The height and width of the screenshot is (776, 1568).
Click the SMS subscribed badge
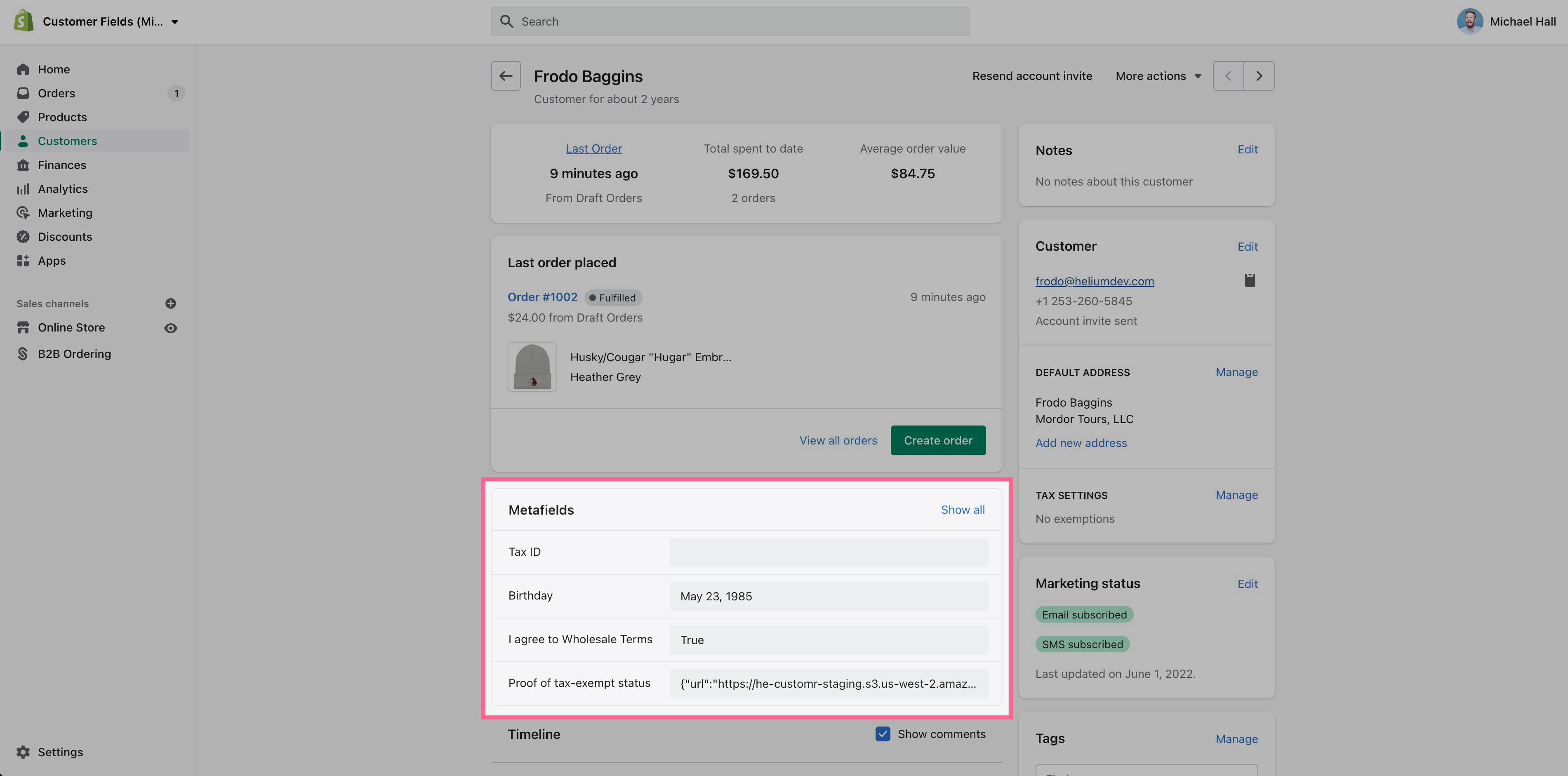1082,644
